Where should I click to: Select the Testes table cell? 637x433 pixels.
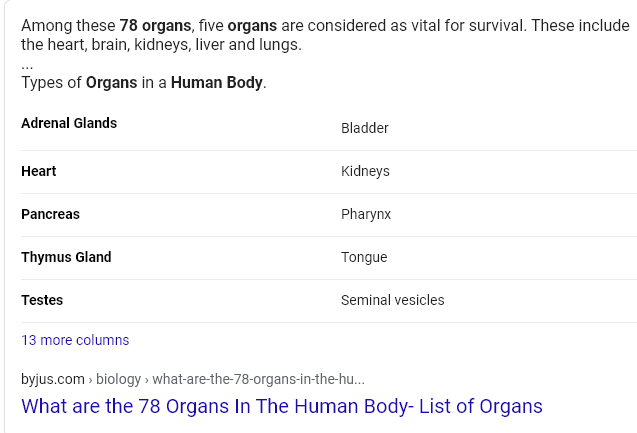[x=42, y=300]
